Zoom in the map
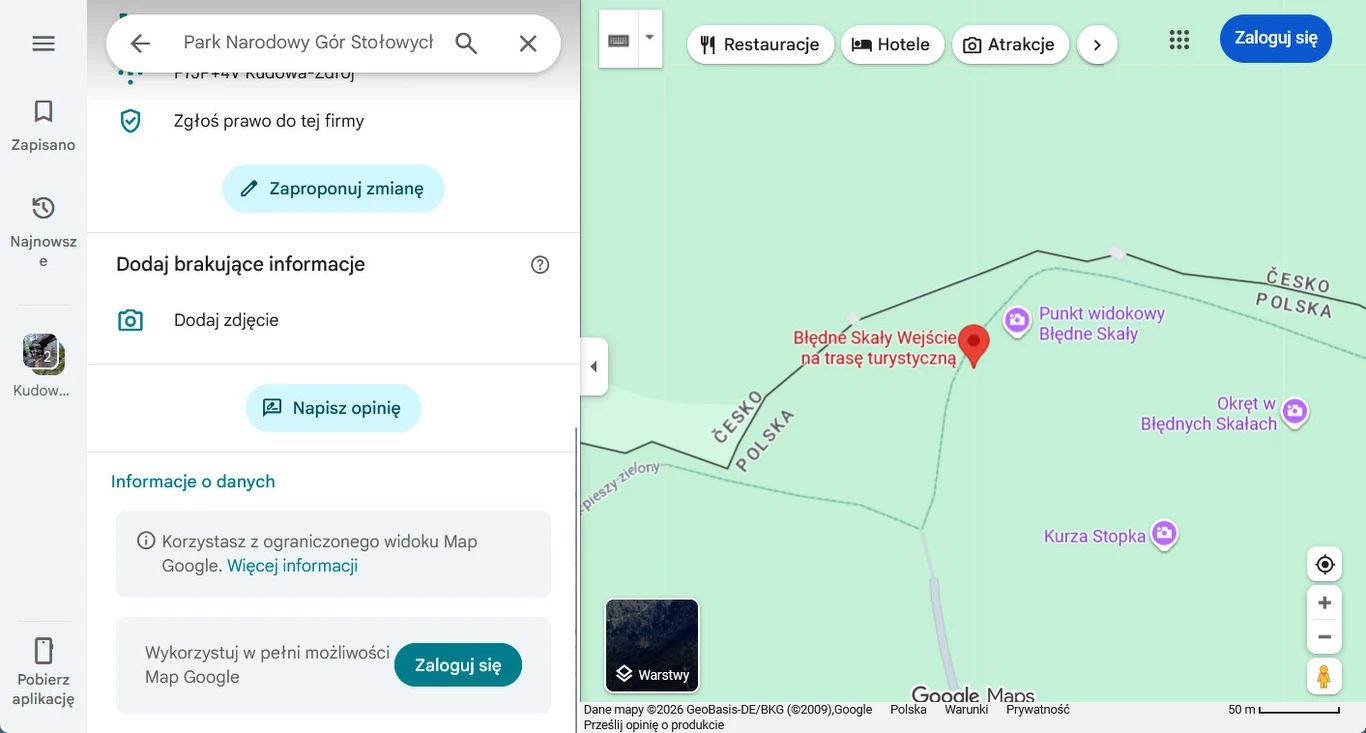 click(1325, 603)
